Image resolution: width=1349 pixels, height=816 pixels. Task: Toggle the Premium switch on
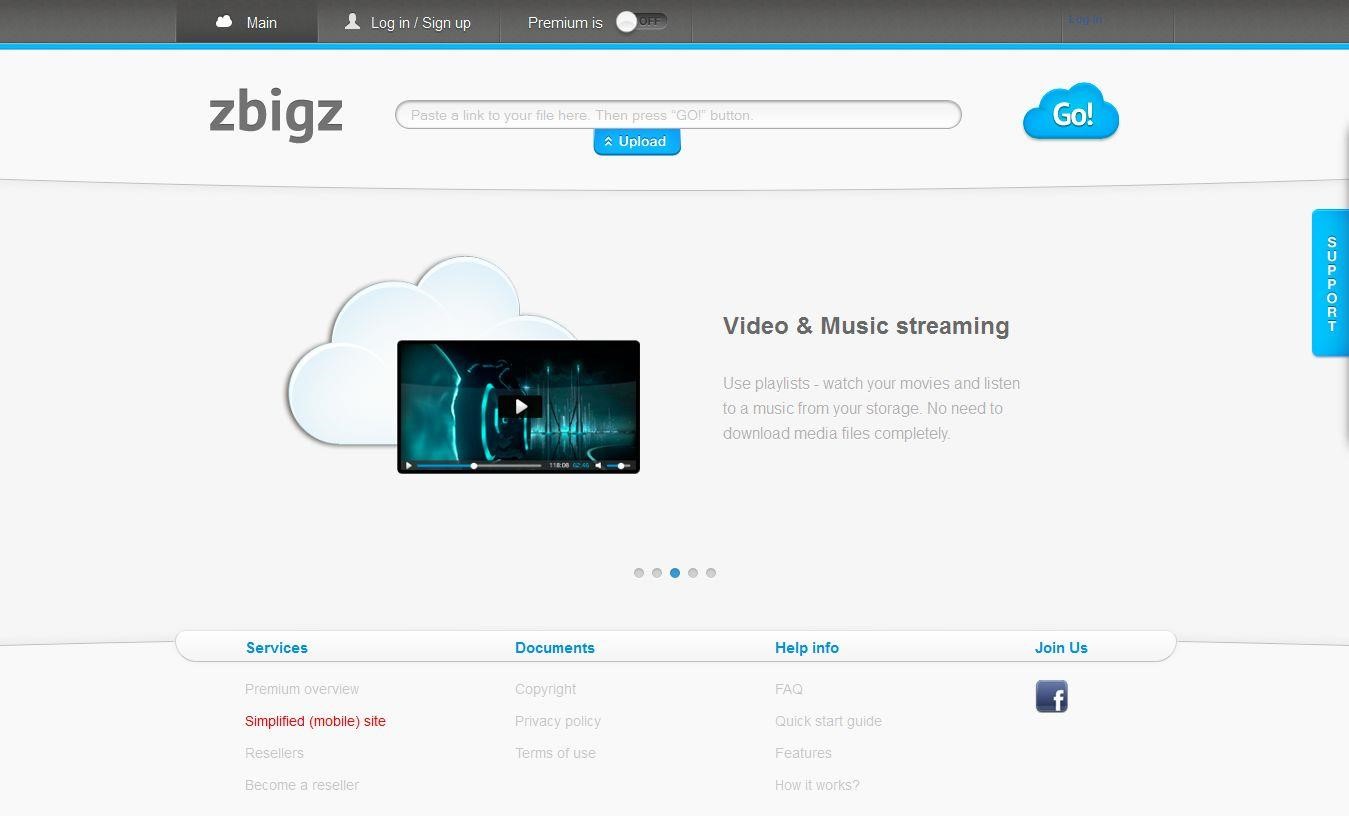[641, 21]
